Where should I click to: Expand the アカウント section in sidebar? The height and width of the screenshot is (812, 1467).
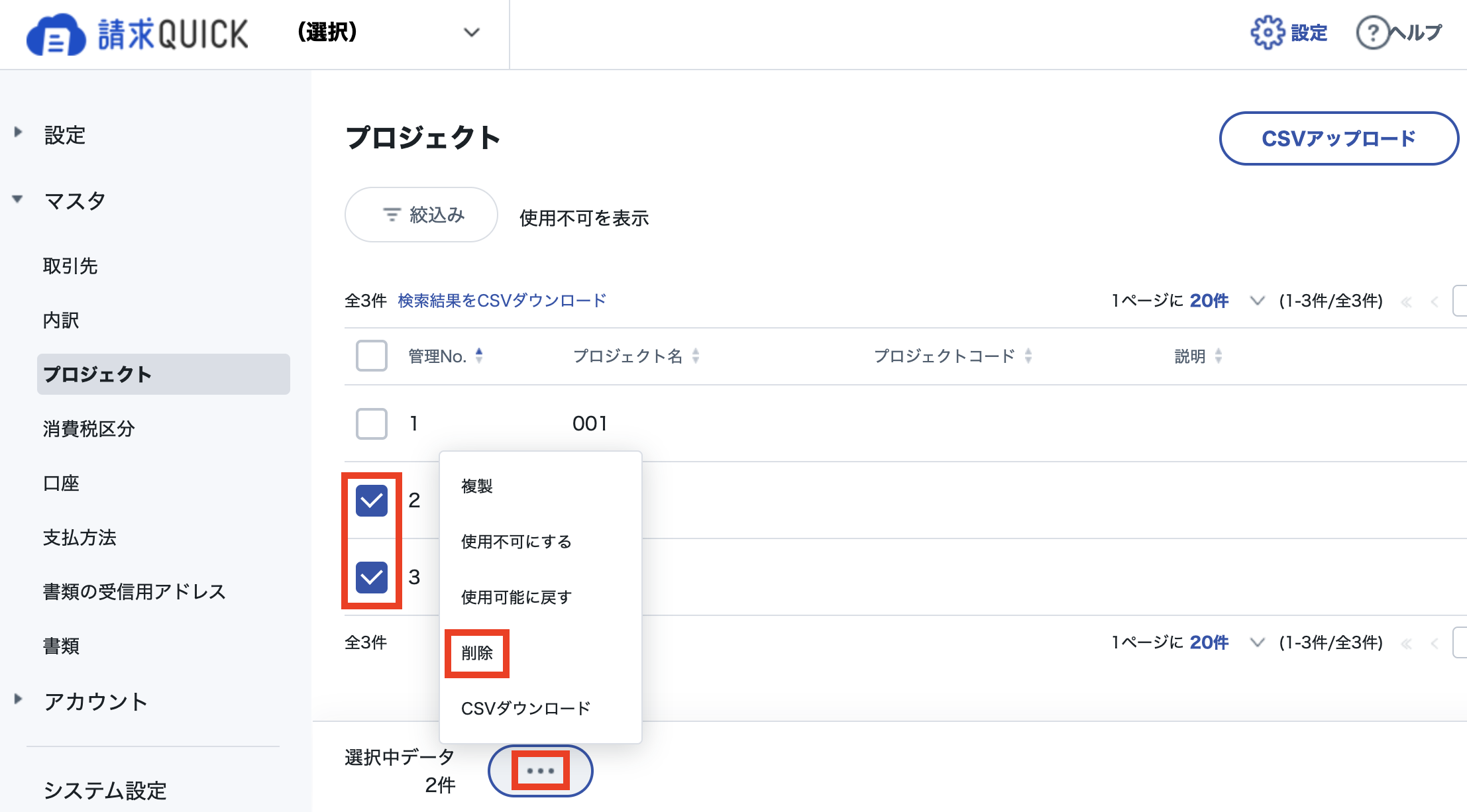18,699
